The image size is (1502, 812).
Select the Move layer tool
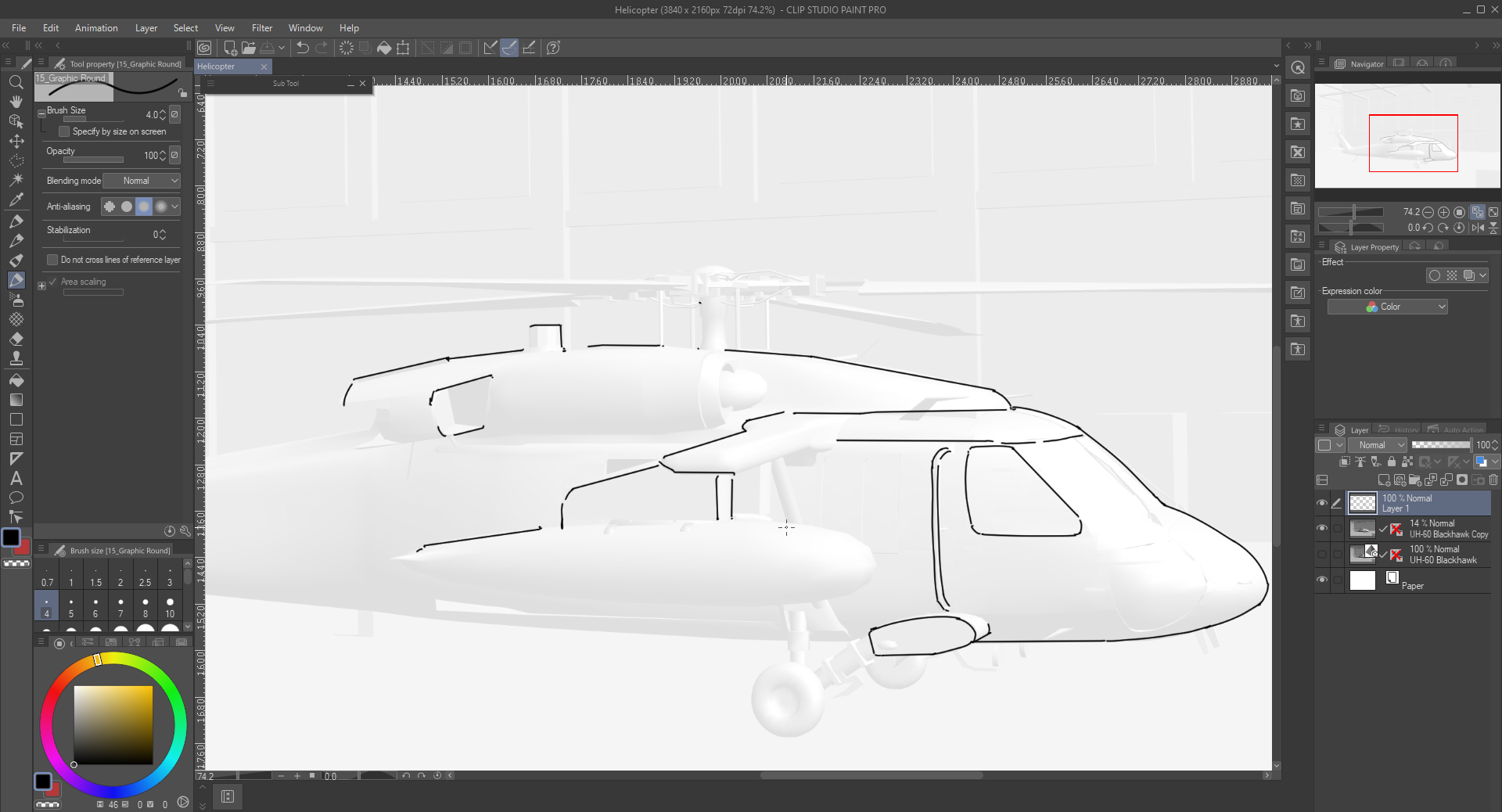pyautogui.click(x=16, y=142)
